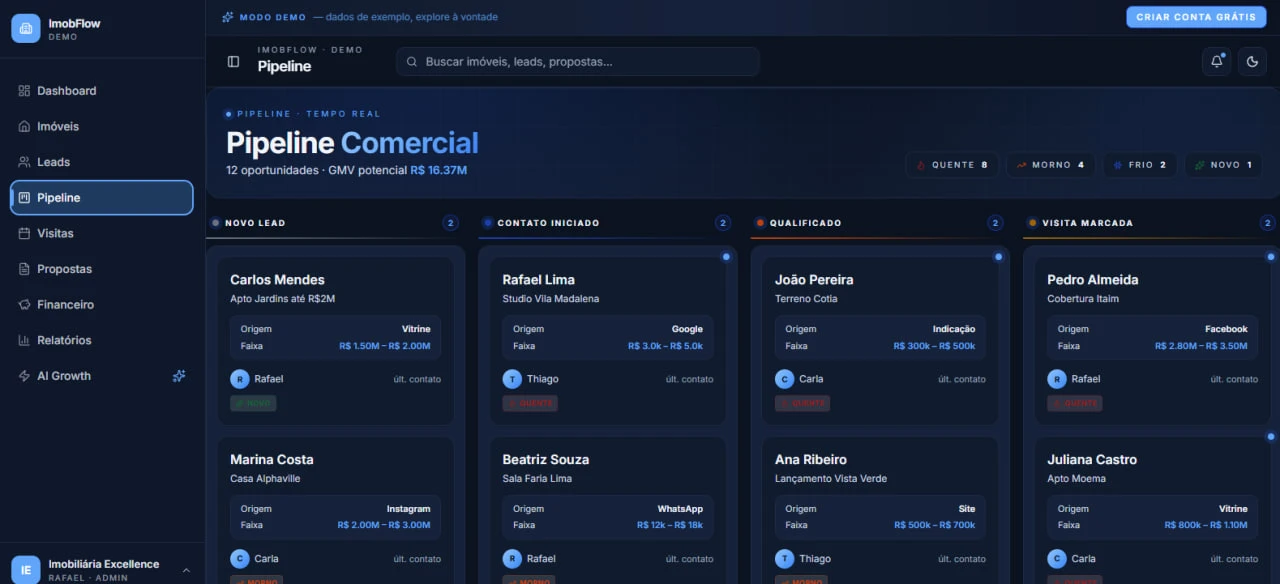Click count badge of Novo Lead column
Viewport: 1280px width, 584px height.
point(450,223)
